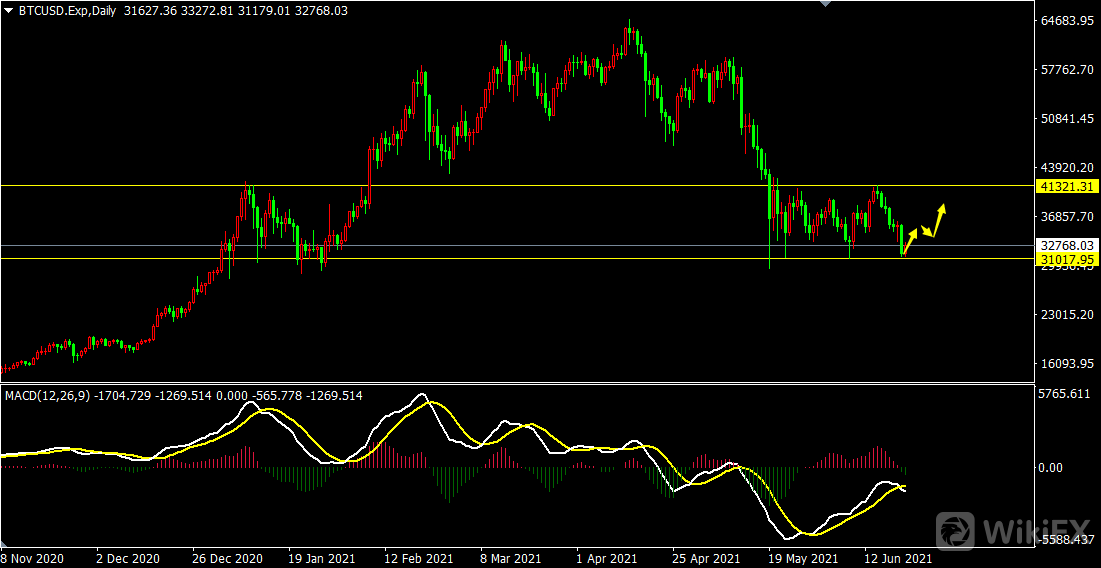Image resolution: width=1101 pixels, height=568 pixels.
Task: Click the 12 Jun 2021 date label
Action: click(x=898, y=558)
